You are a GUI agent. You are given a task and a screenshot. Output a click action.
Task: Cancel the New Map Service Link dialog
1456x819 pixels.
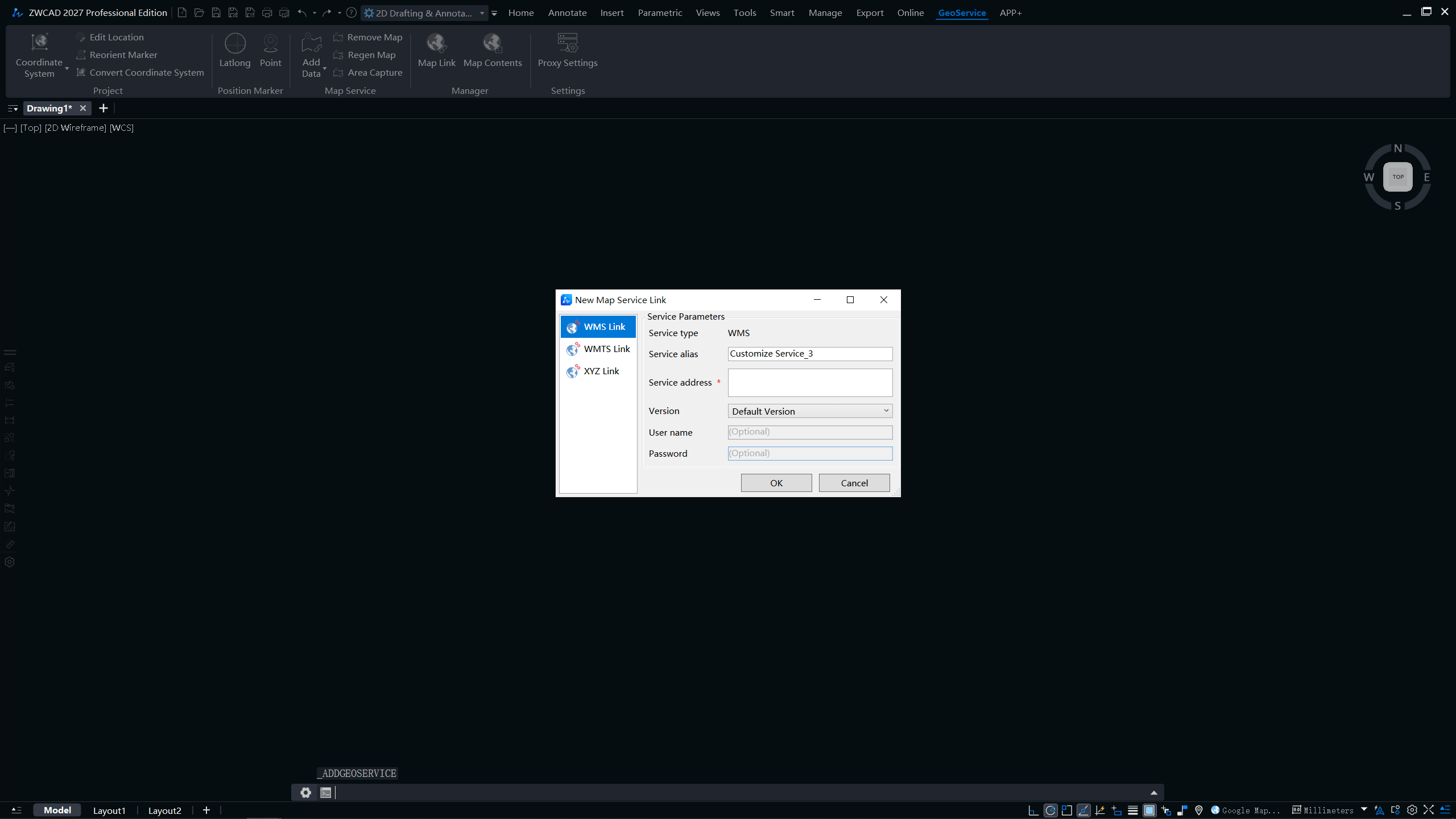point(854,483)
